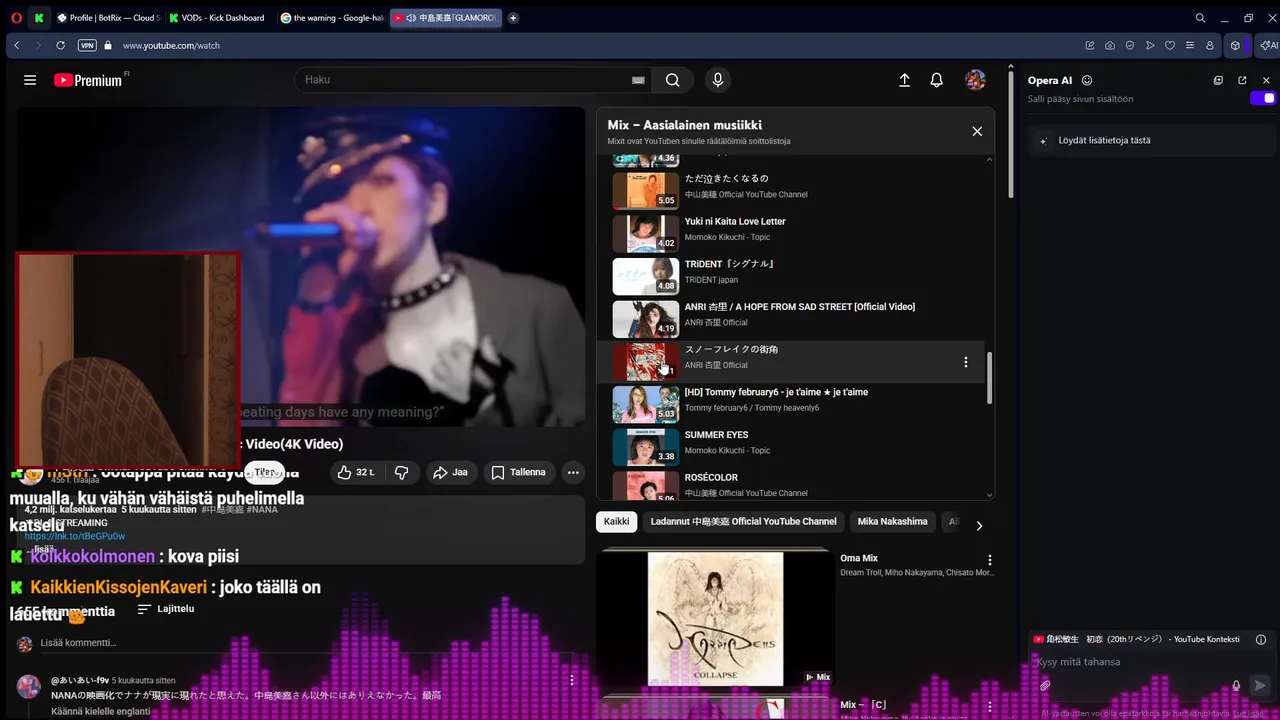Open a new browser tab

[x=513, y=18]
